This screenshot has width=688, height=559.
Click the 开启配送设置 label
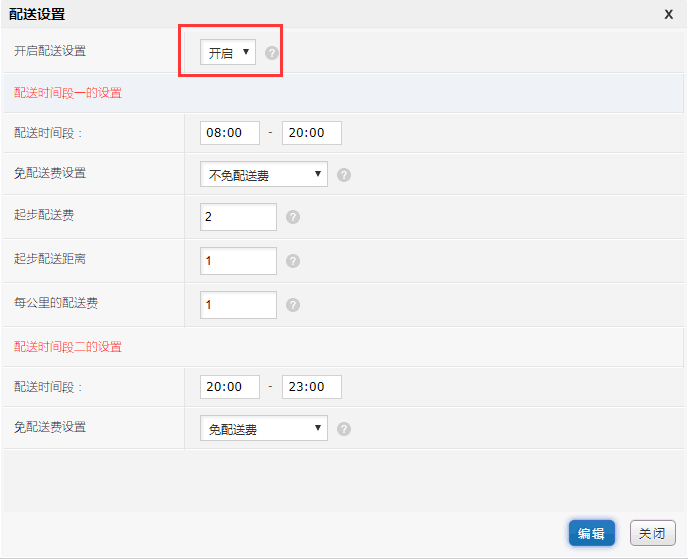pyautogui.click(x=50, y=51)
